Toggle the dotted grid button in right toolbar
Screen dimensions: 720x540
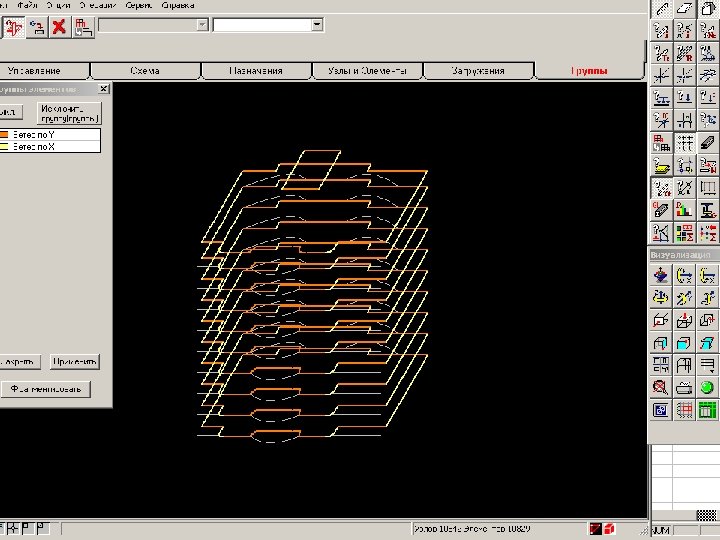point(684,143)
